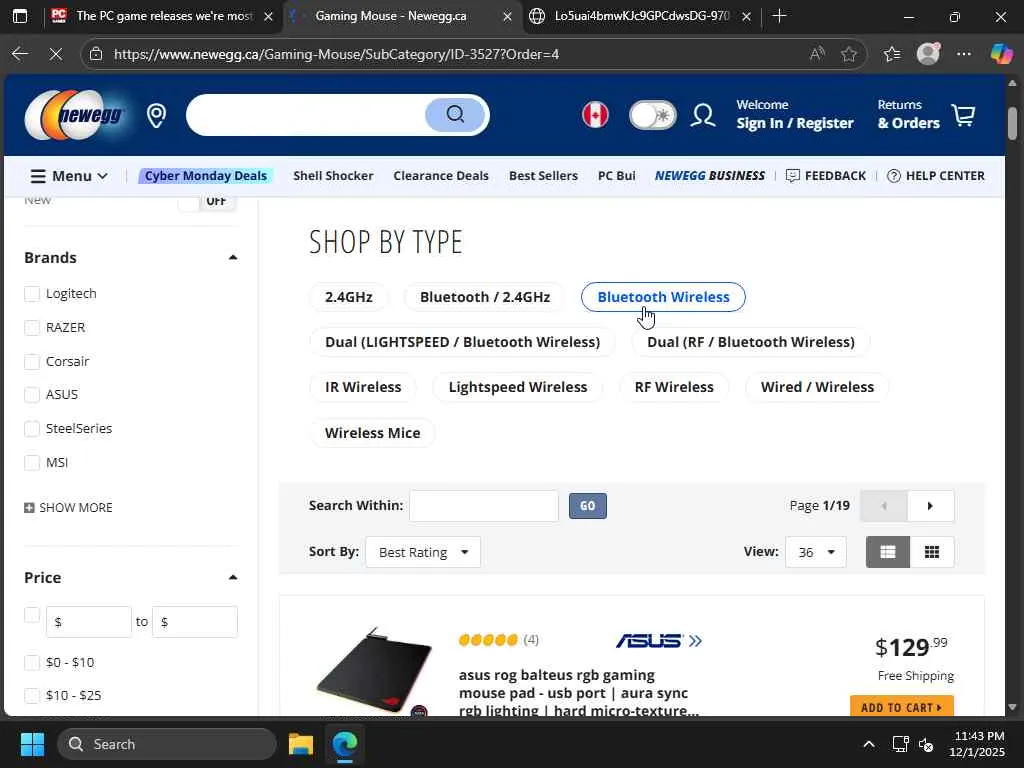Select Bluetooth Wireless type filter

pos(663,297)
